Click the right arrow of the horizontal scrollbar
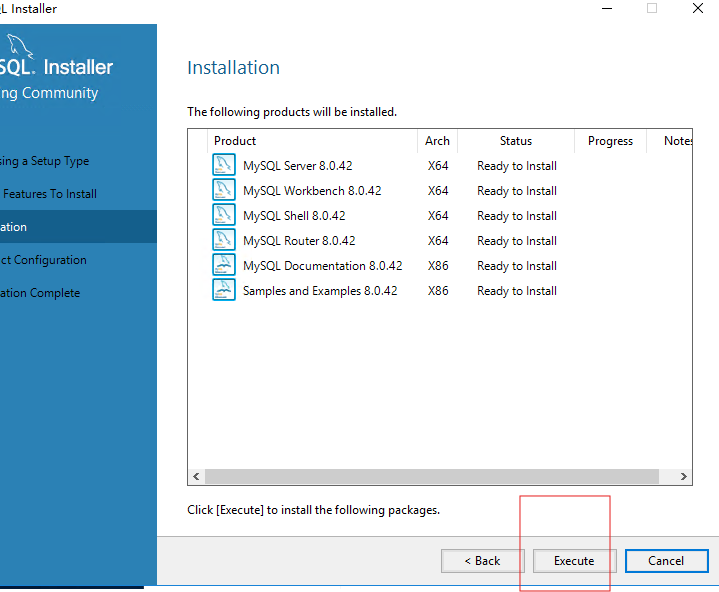This screenshot has height=592, width=719. click(684, 476)
